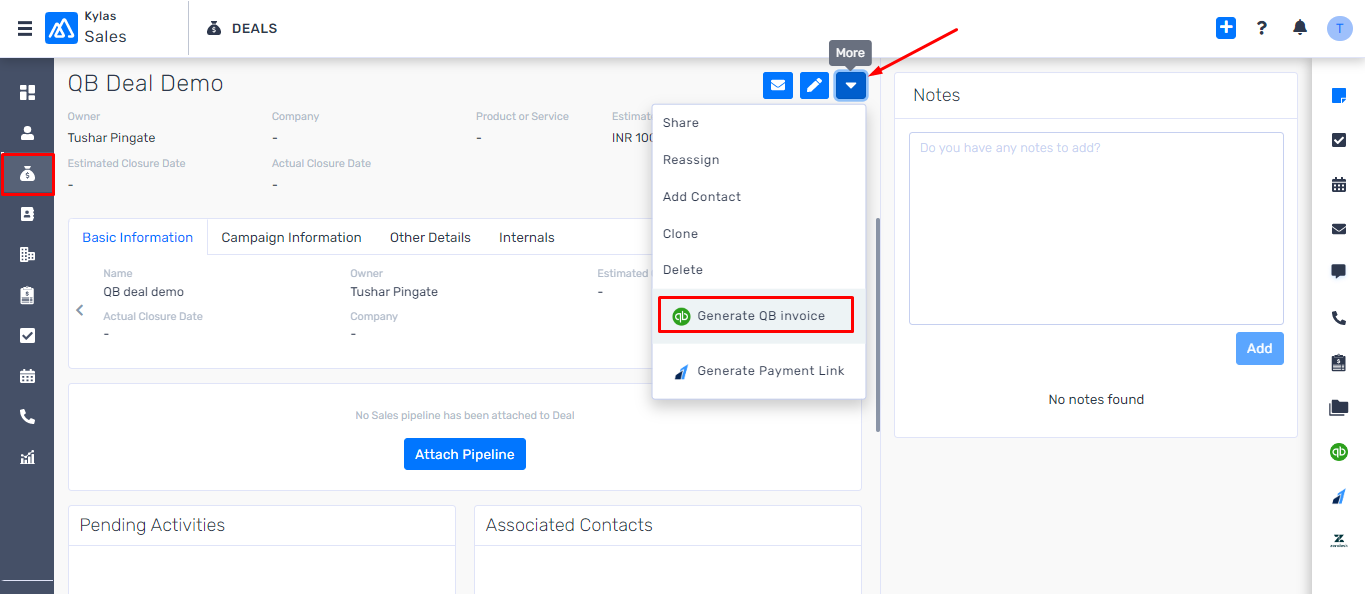The height and width of the screenshot is (594, 1365).
Task: Open the checkbox tasks icon in right sidebar
Action: click(x=1339, y=140)
